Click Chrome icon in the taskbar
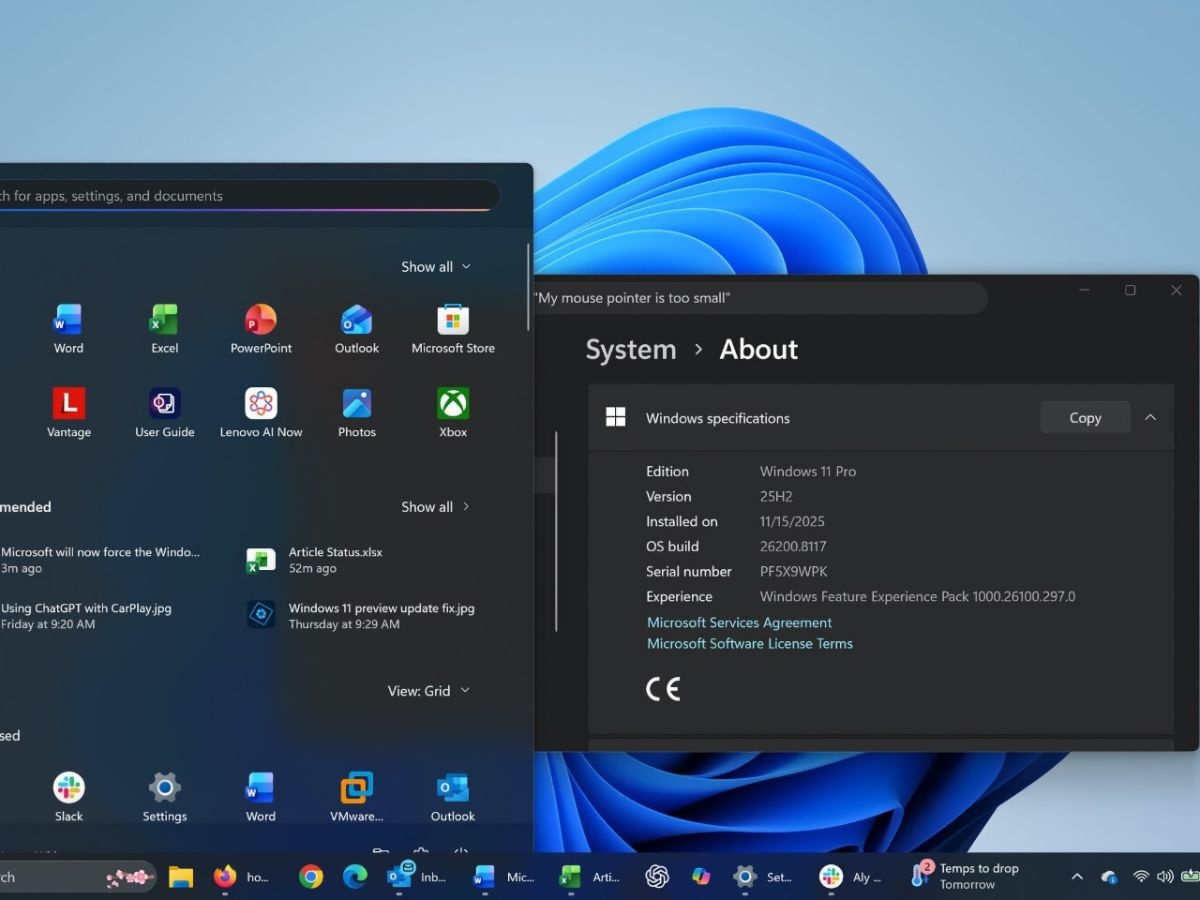The height and width of the screenshot is (900, 1200). [x=311, y=877]
